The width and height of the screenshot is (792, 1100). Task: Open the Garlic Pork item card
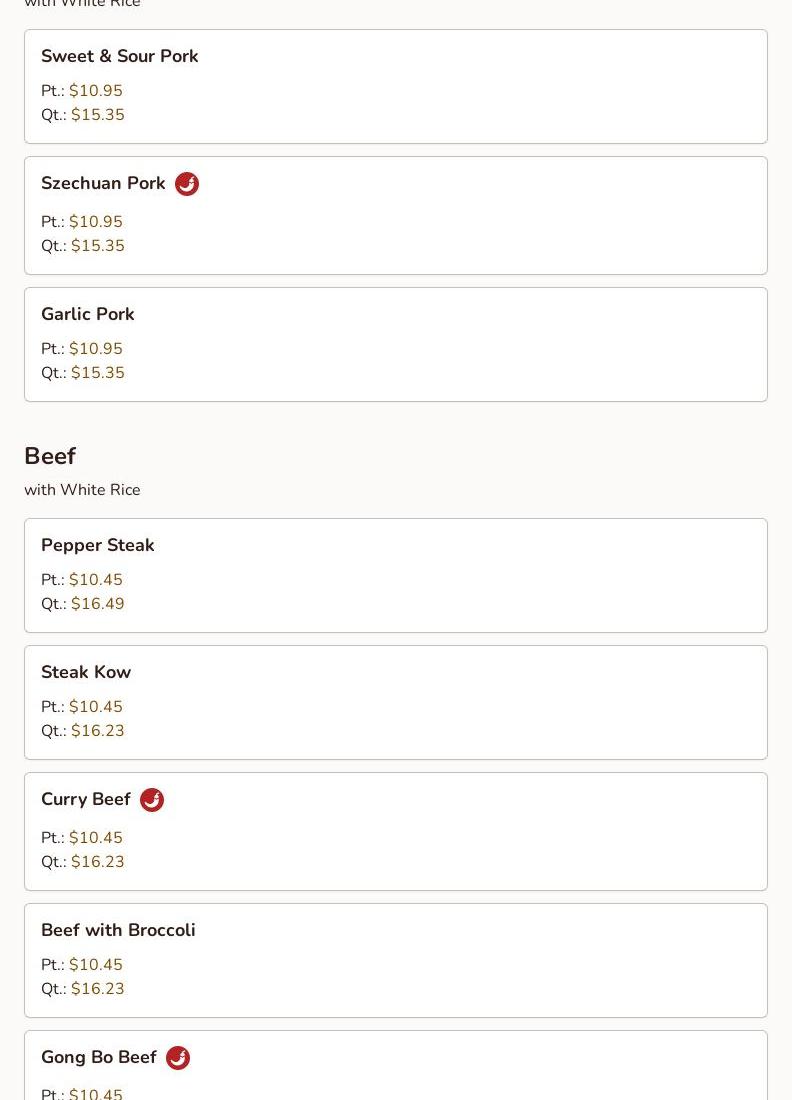pos(396,344)
